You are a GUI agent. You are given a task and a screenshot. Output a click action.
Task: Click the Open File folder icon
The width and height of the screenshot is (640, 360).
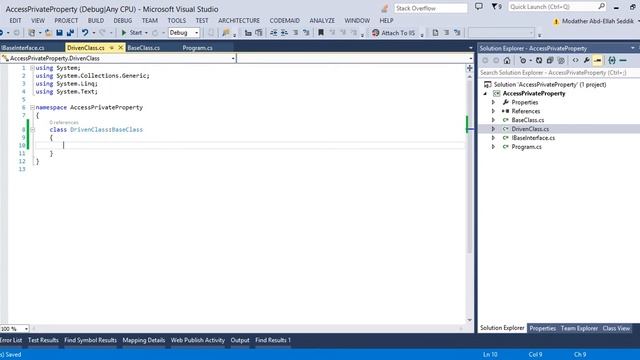[48, 33]
